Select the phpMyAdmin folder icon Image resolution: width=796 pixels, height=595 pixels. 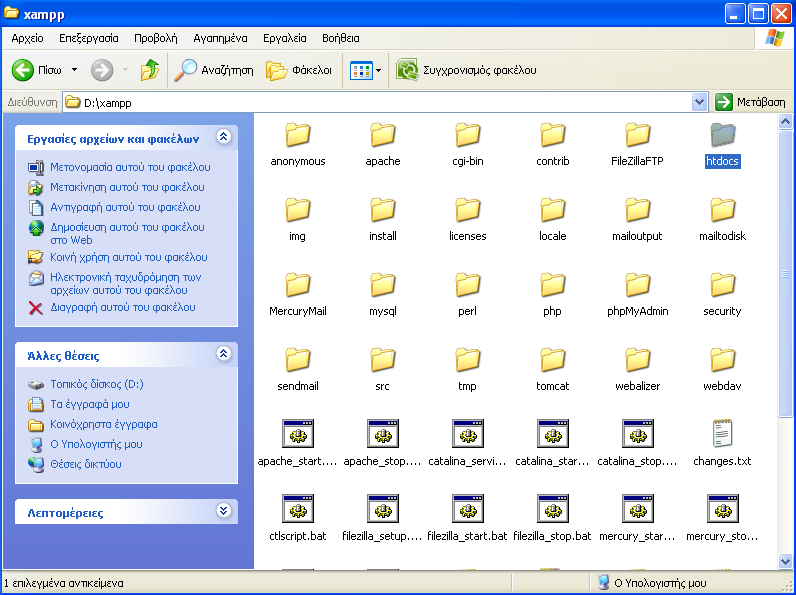click(x=638, y=284)
